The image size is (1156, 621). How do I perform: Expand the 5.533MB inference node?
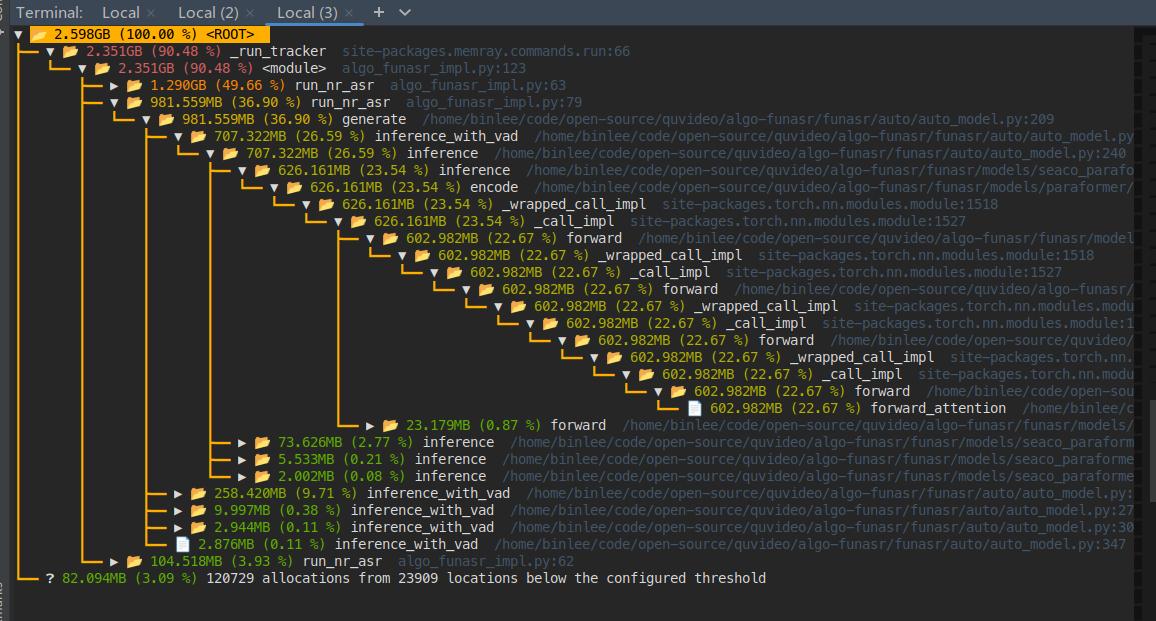pos(242,459)
